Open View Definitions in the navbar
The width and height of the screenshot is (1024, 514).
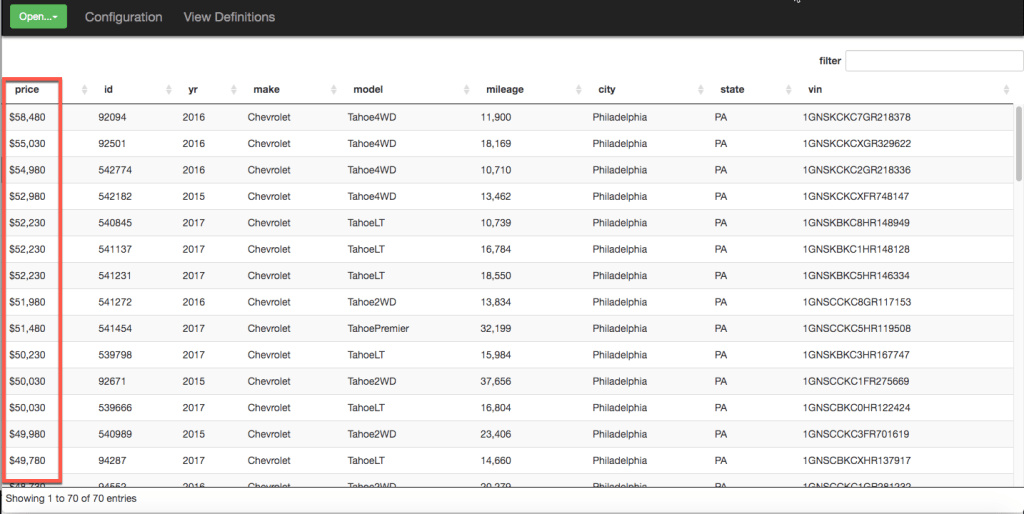coord(229,17)
